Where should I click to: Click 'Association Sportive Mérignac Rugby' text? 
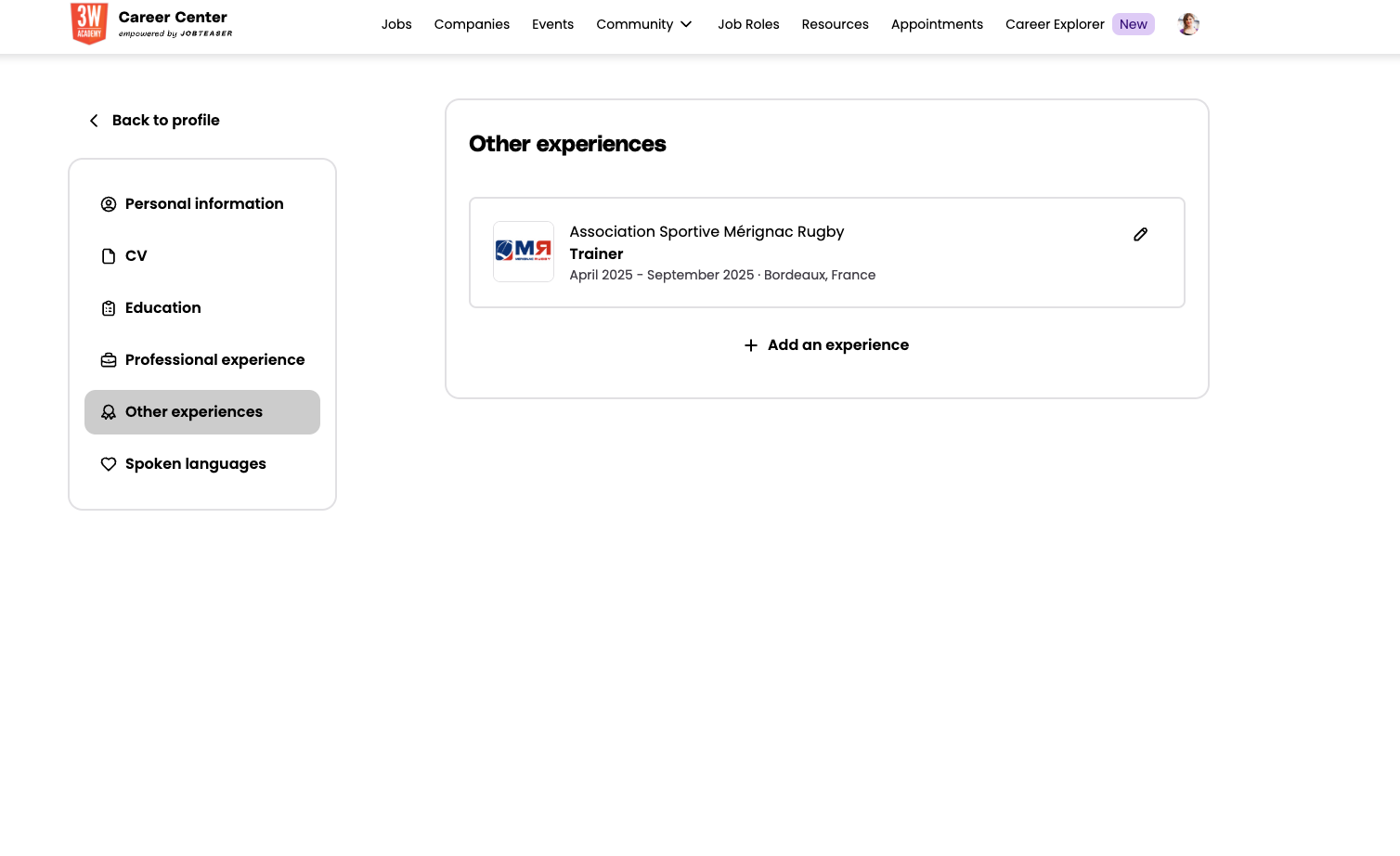[x=706, y=232]
